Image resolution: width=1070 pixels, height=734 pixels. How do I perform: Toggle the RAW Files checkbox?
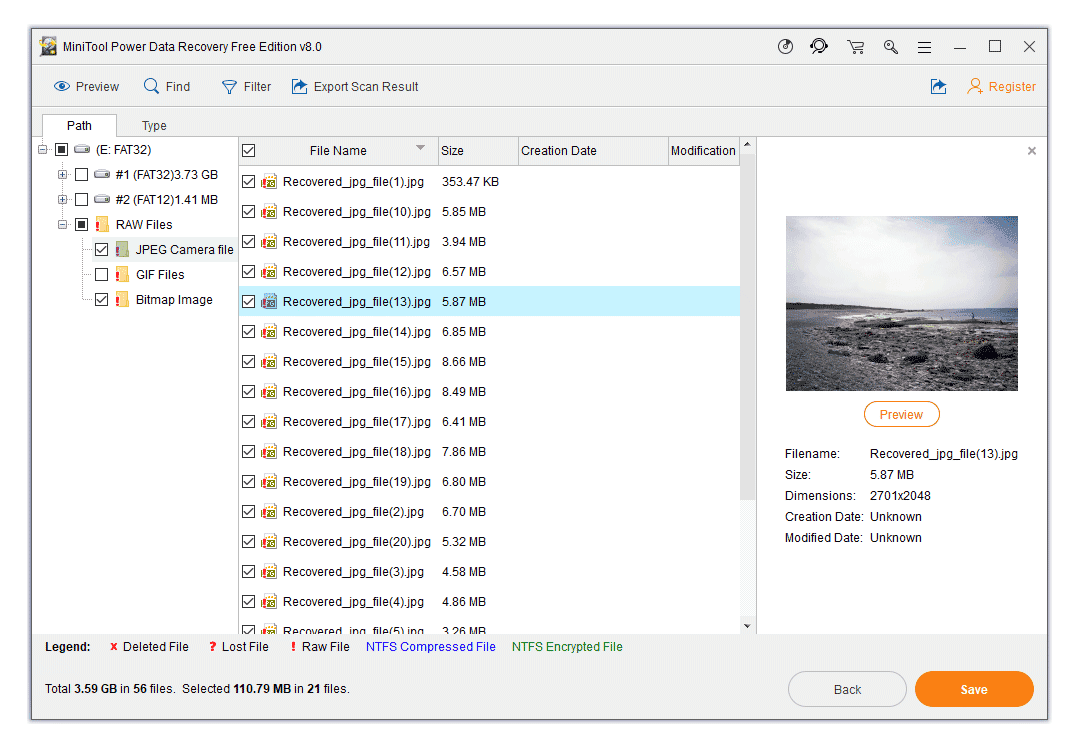coord(81,224)
